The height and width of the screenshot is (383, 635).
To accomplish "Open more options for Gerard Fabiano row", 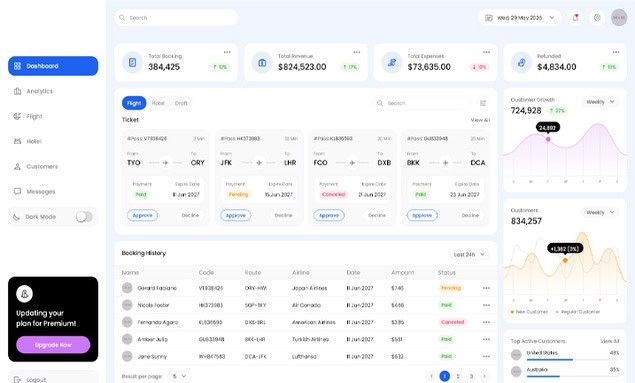I will [486, 288].
